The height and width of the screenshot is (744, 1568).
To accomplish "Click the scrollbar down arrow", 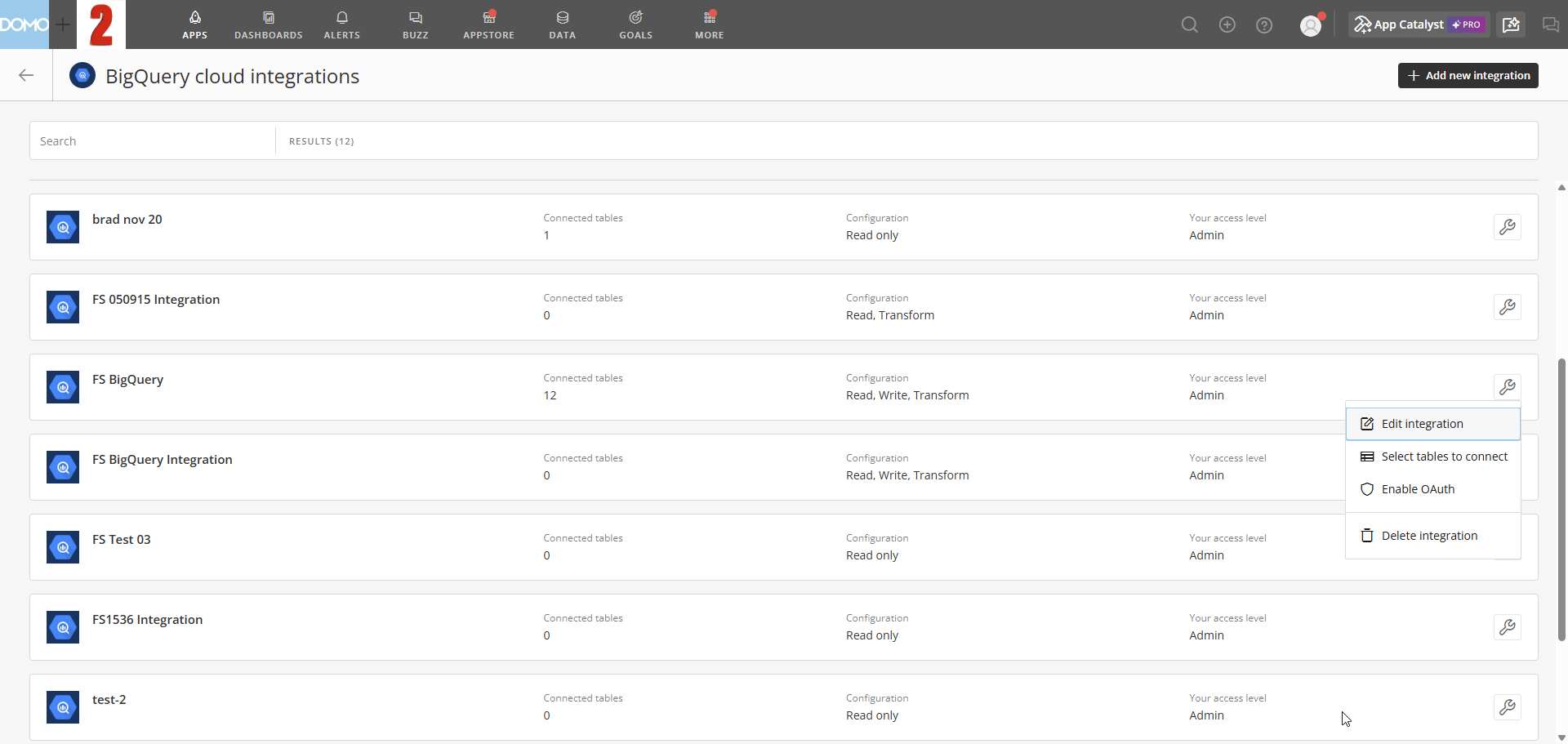I will click(x=1561, y=737).
